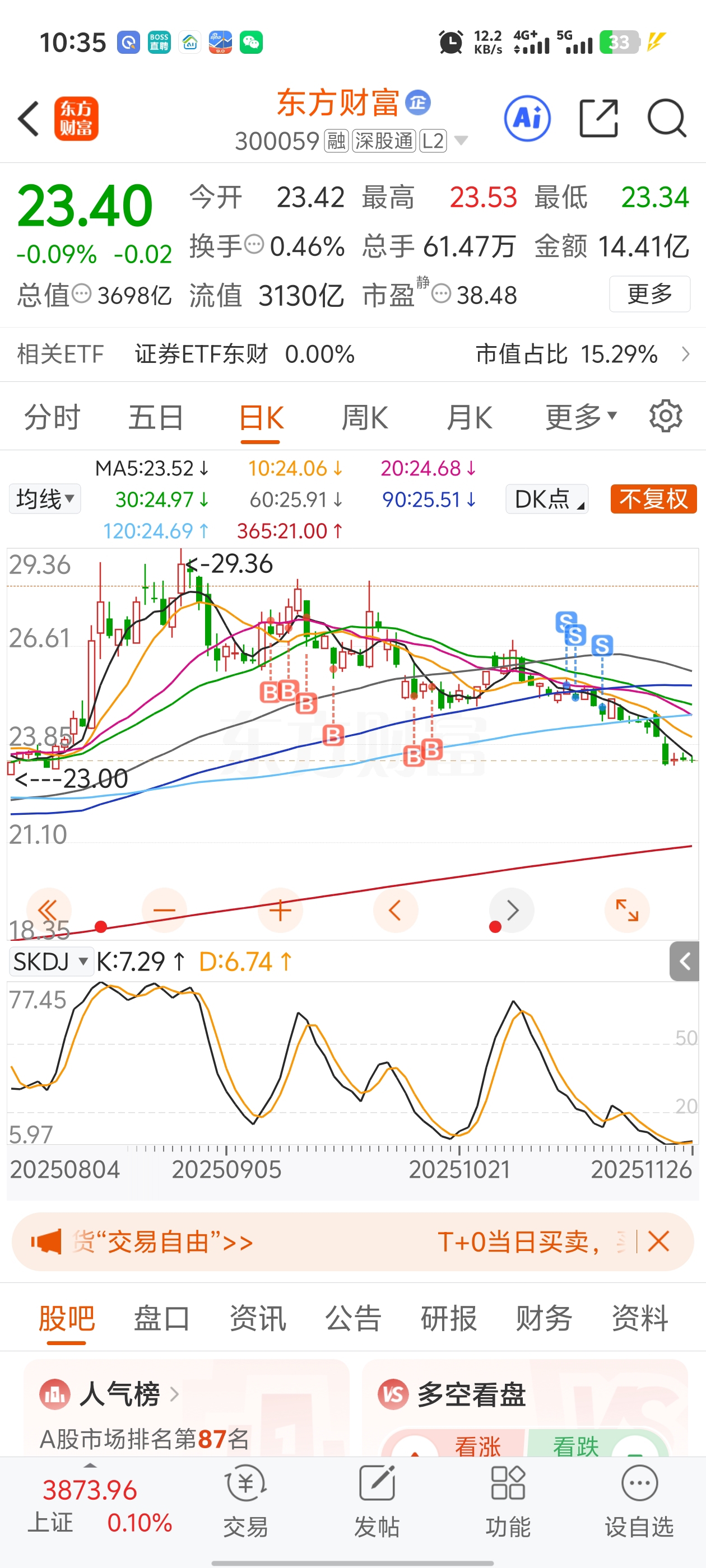Open 证券ETF东财 related ETF link
Screen dimensions: 706x1568
coord(201,354)
